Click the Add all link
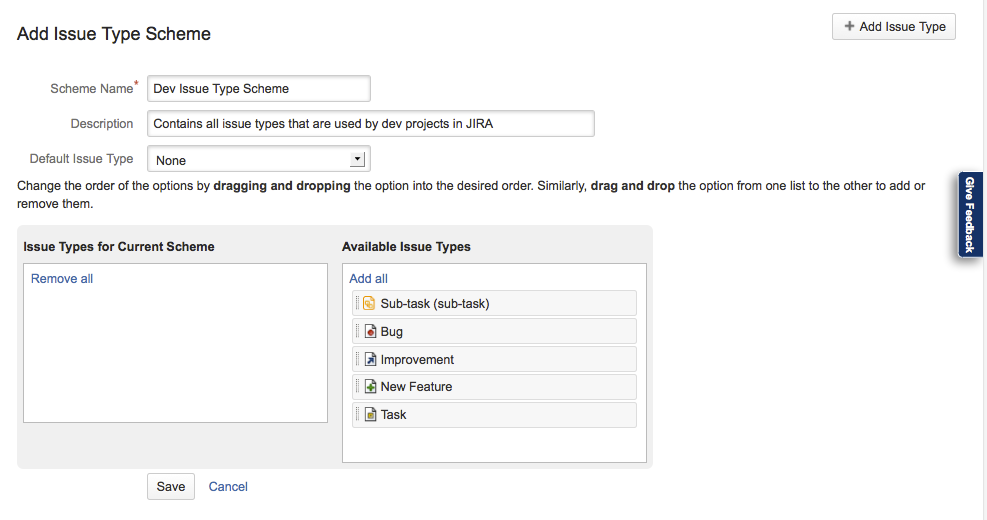Viewport: 987px width, 520px height. pos(368,279)
